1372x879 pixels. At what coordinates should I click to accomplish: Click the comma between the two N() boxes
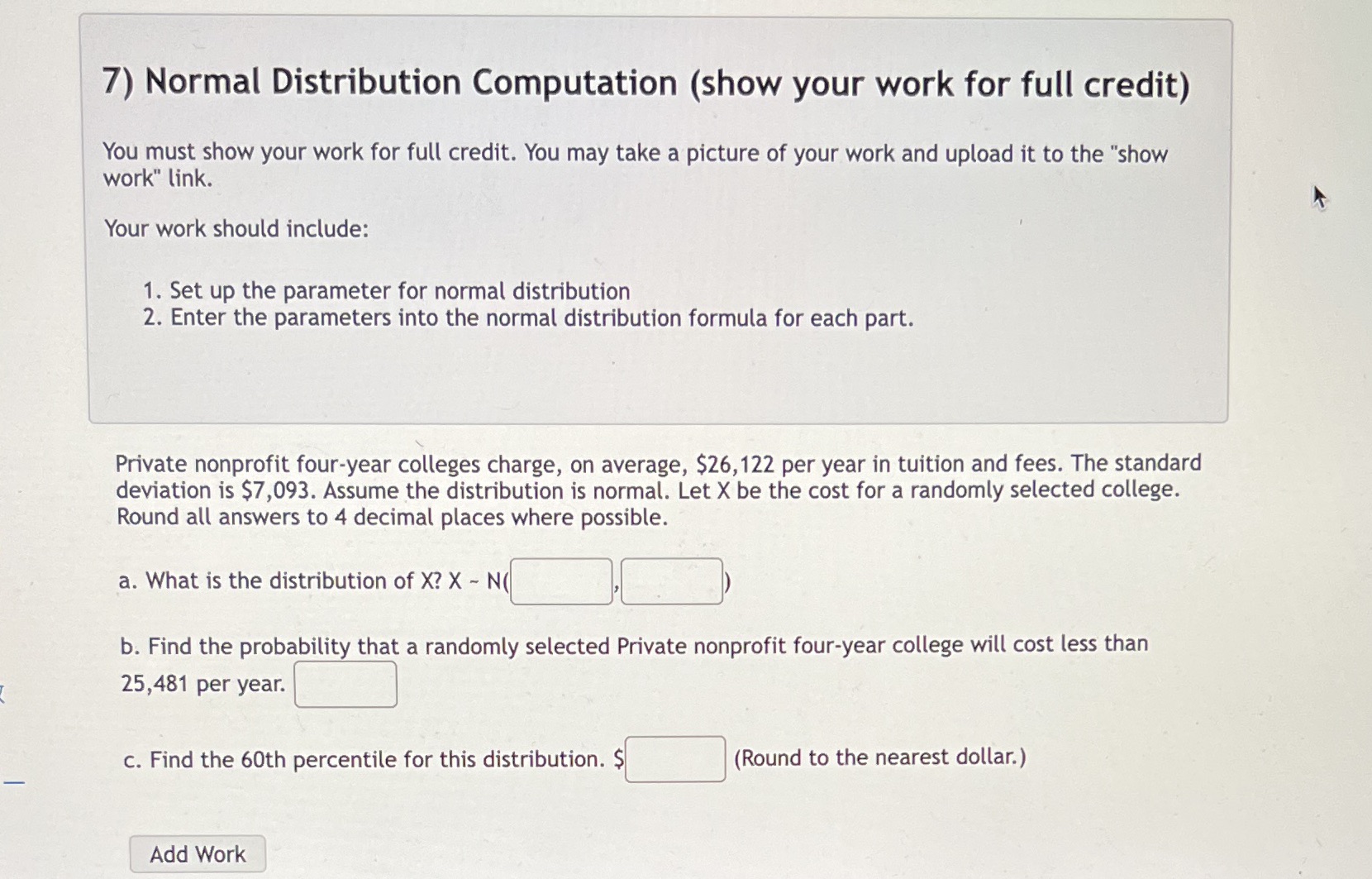coord(617,587)
